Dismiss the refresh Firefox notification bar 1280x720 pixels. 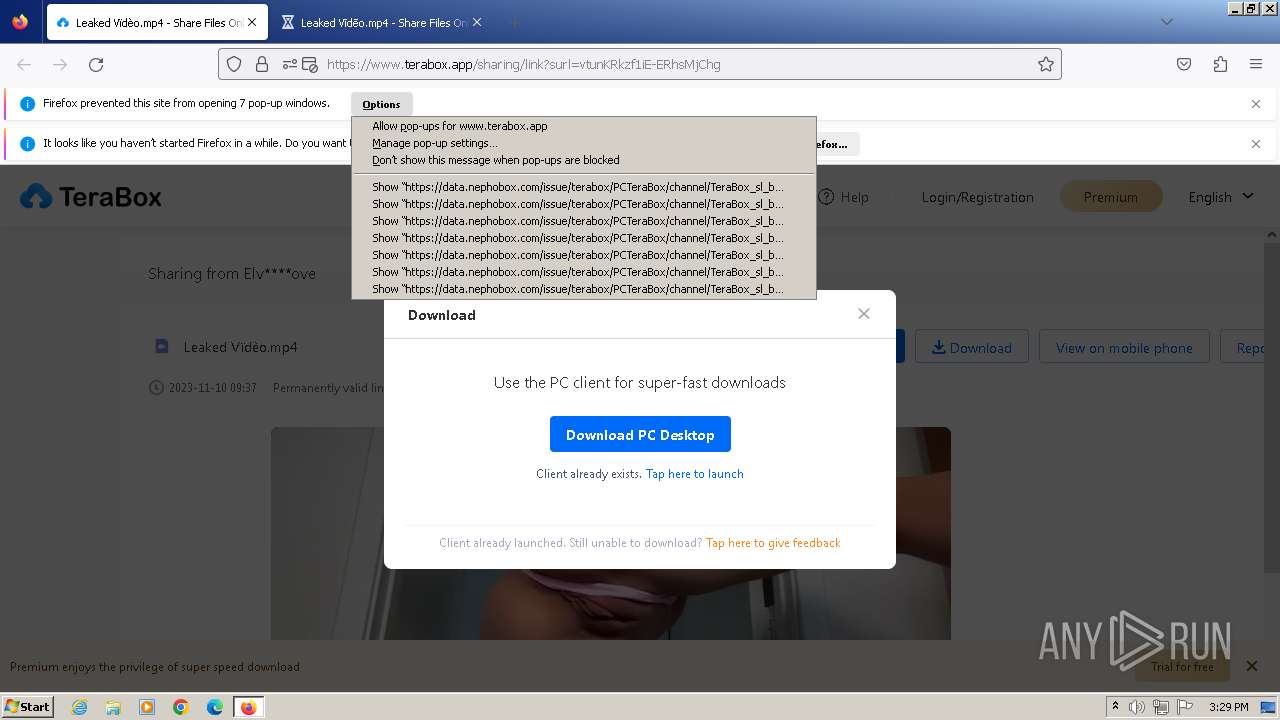[1256, 144]
